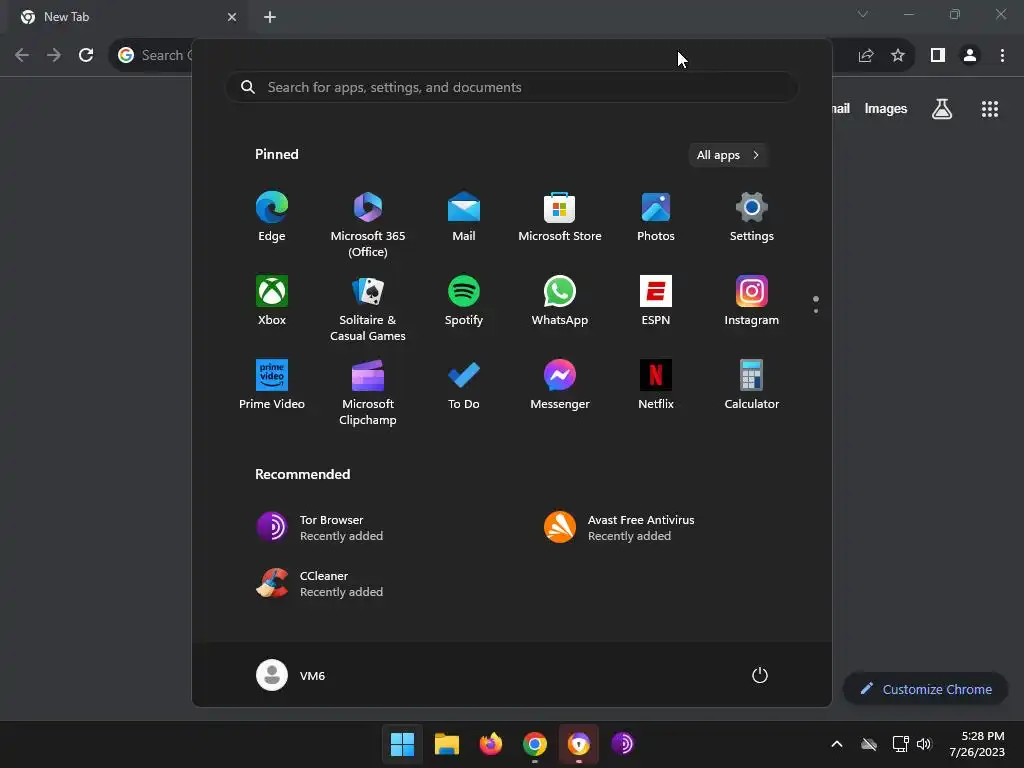Launch Netflix
The width and height of the screenshot is (1024, 768).
coord(656,385)
